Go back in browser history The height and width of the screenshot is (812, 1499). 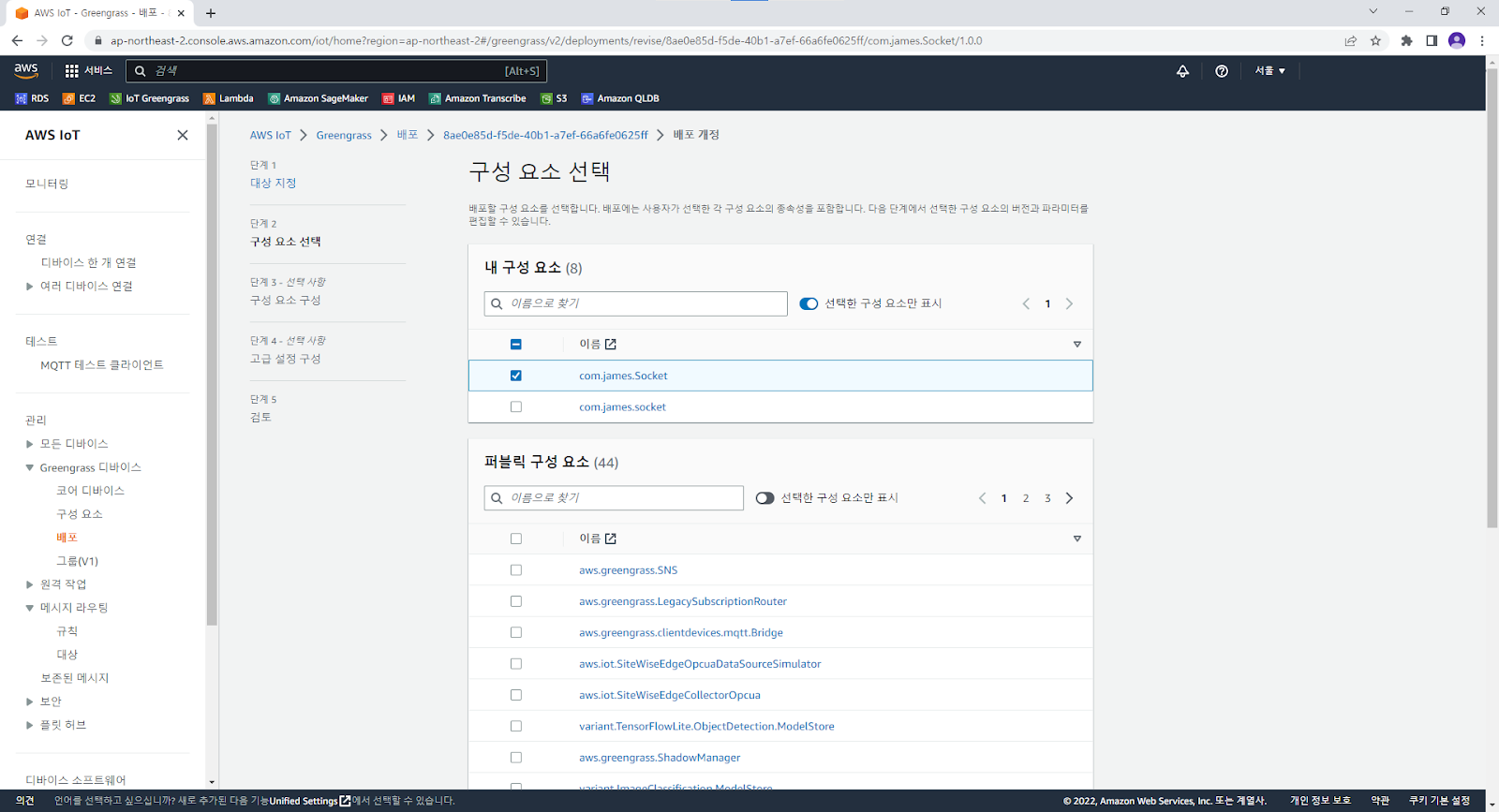tap(17, 40)
